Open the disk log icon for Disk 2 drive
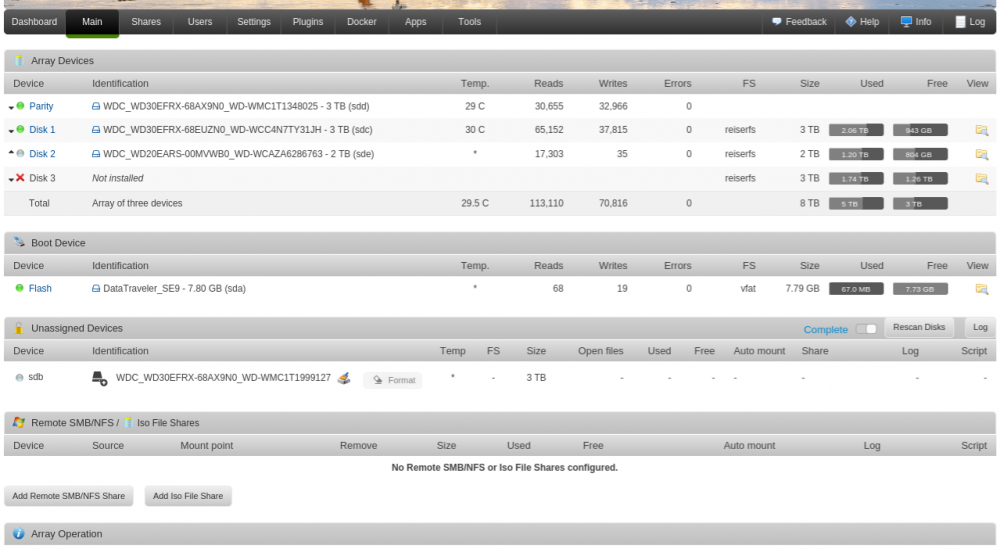Screen dimensions: 1000x549 pos(96,154)
